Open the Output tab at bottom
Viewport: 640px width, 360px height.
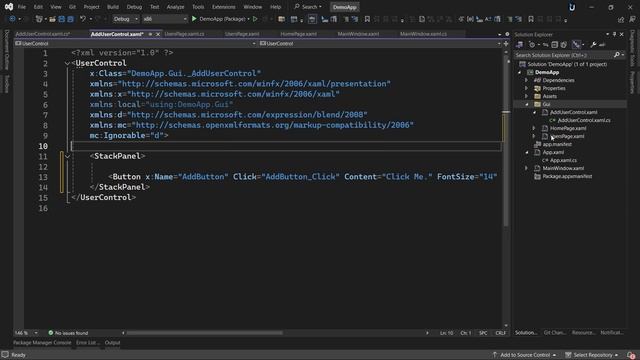(x=112, y=343)
